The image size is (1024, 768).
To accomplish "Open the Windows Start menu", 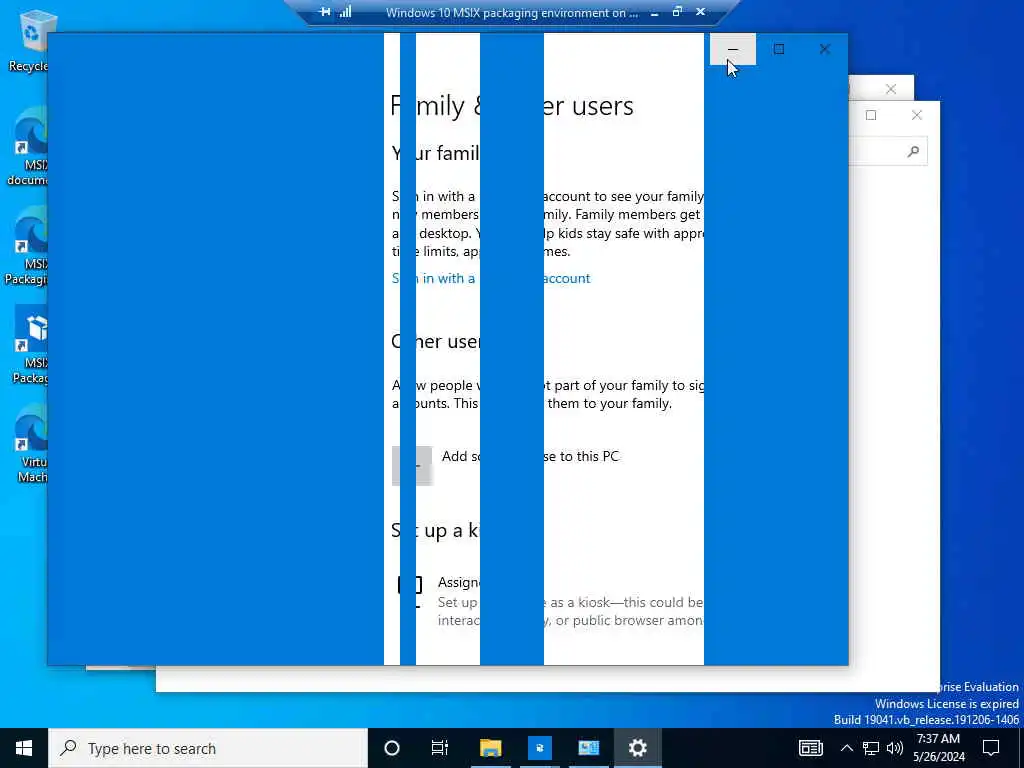I will (x=24, y=748).
